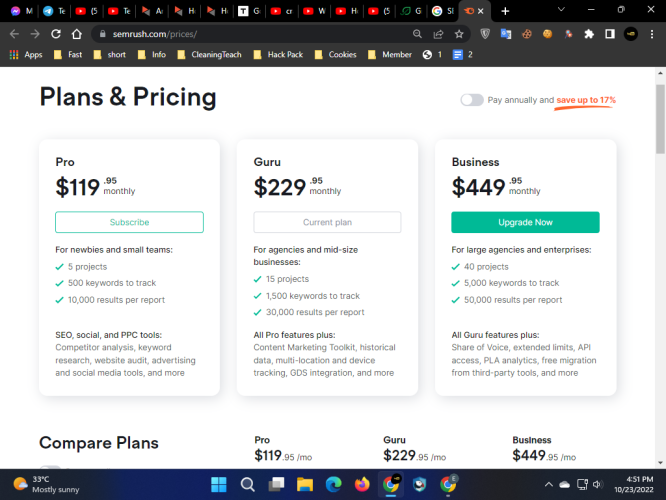The width and height of the screenshot is (666, 500).
Task: Open the side panel icon in toolbar
Action: [610, 34]
